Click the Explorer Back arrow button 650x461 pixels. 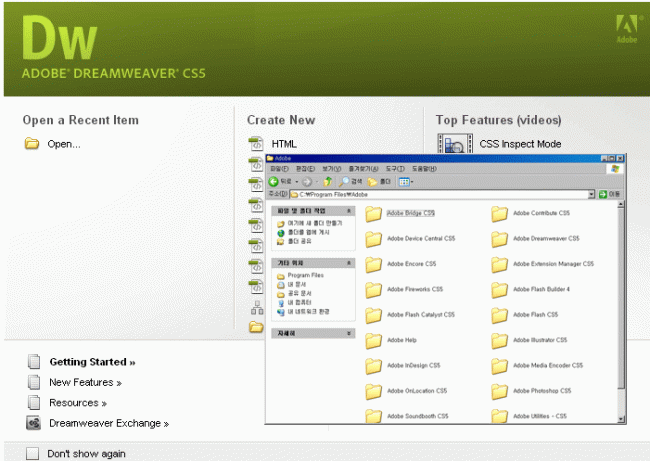tap(275, 182)
